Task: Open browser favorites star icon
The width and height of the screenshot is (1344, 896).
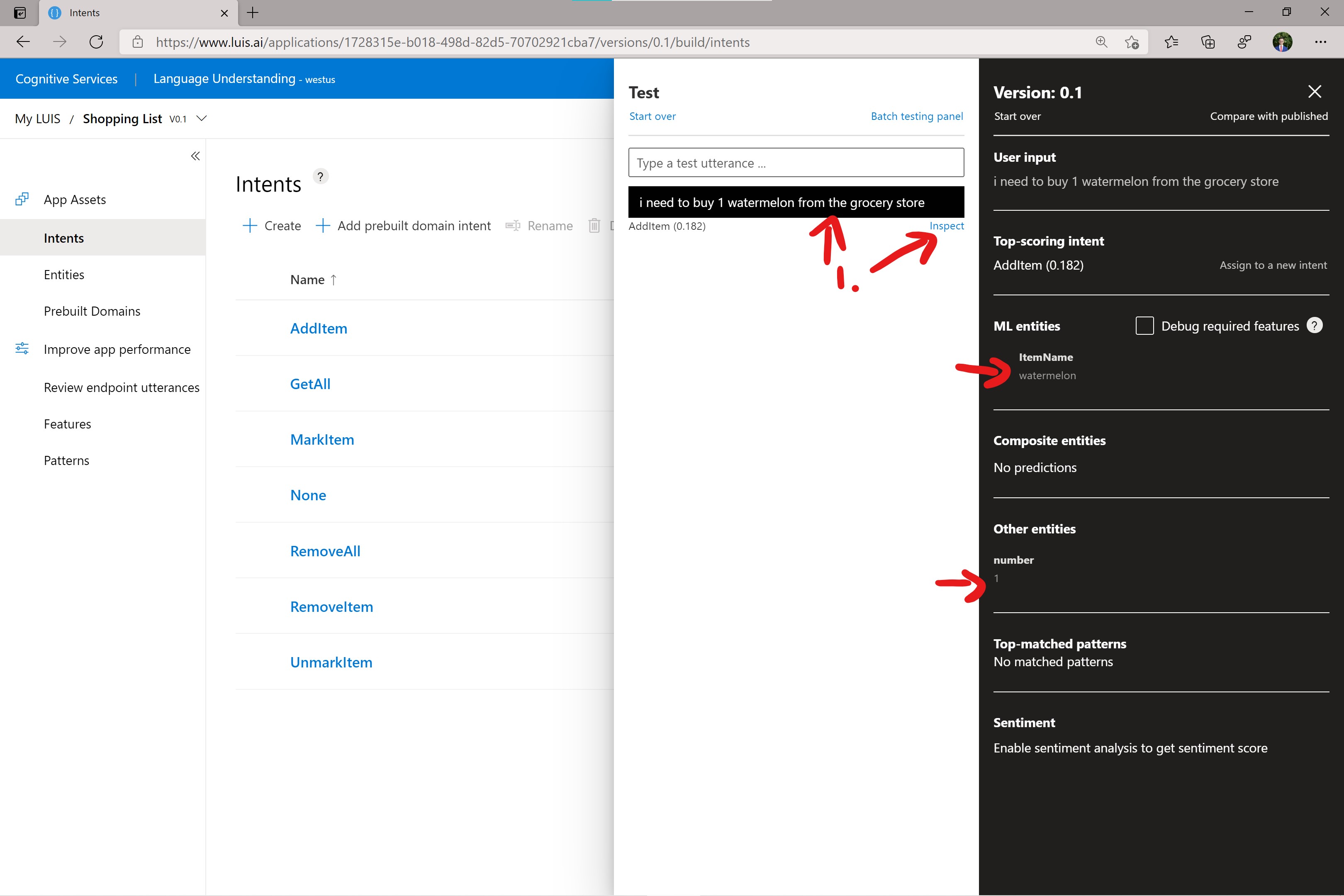Action: point(1171,42)
